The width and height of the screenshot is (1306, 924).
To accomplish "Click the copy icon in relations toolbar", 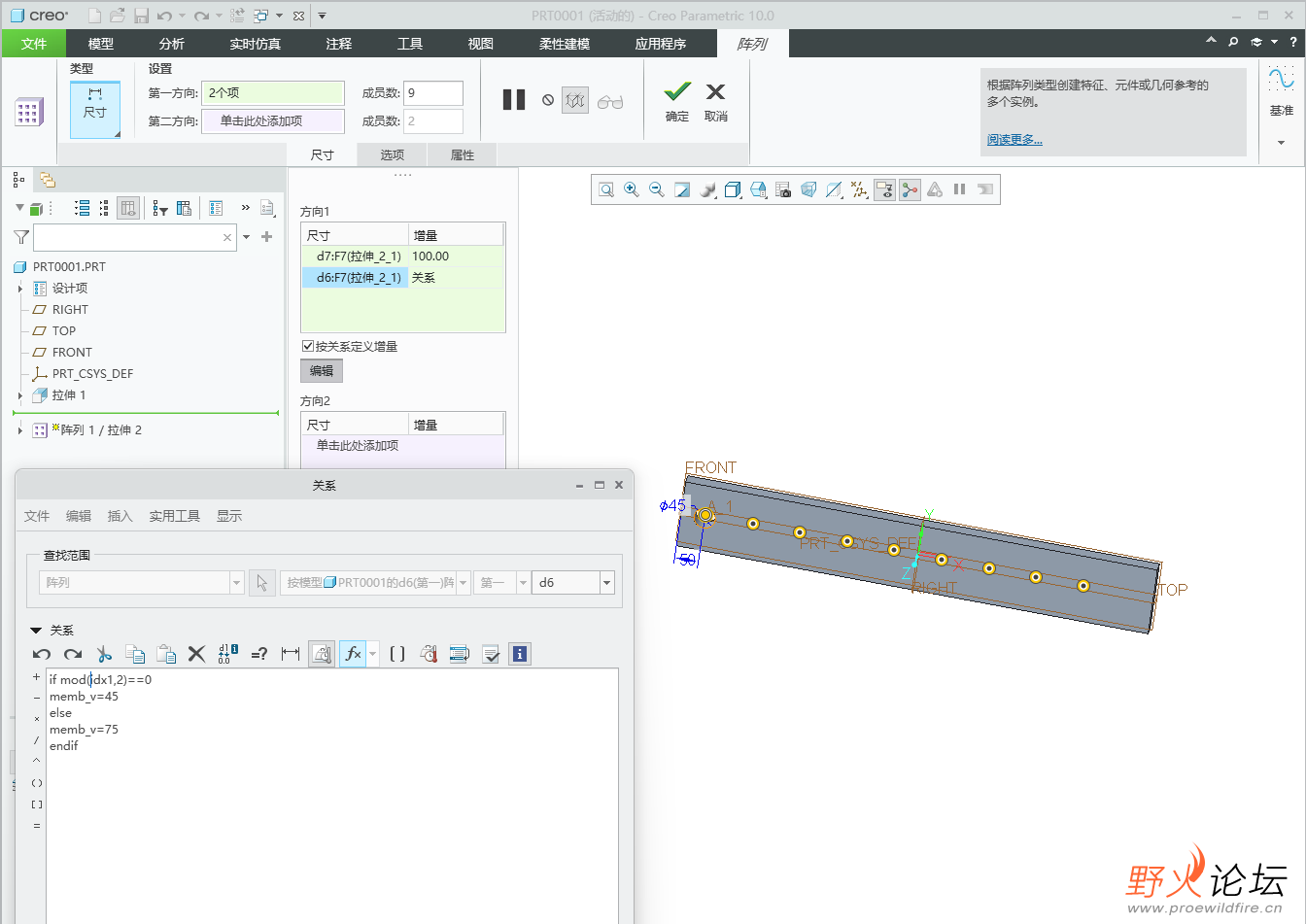I will click(x=135, y=654).
